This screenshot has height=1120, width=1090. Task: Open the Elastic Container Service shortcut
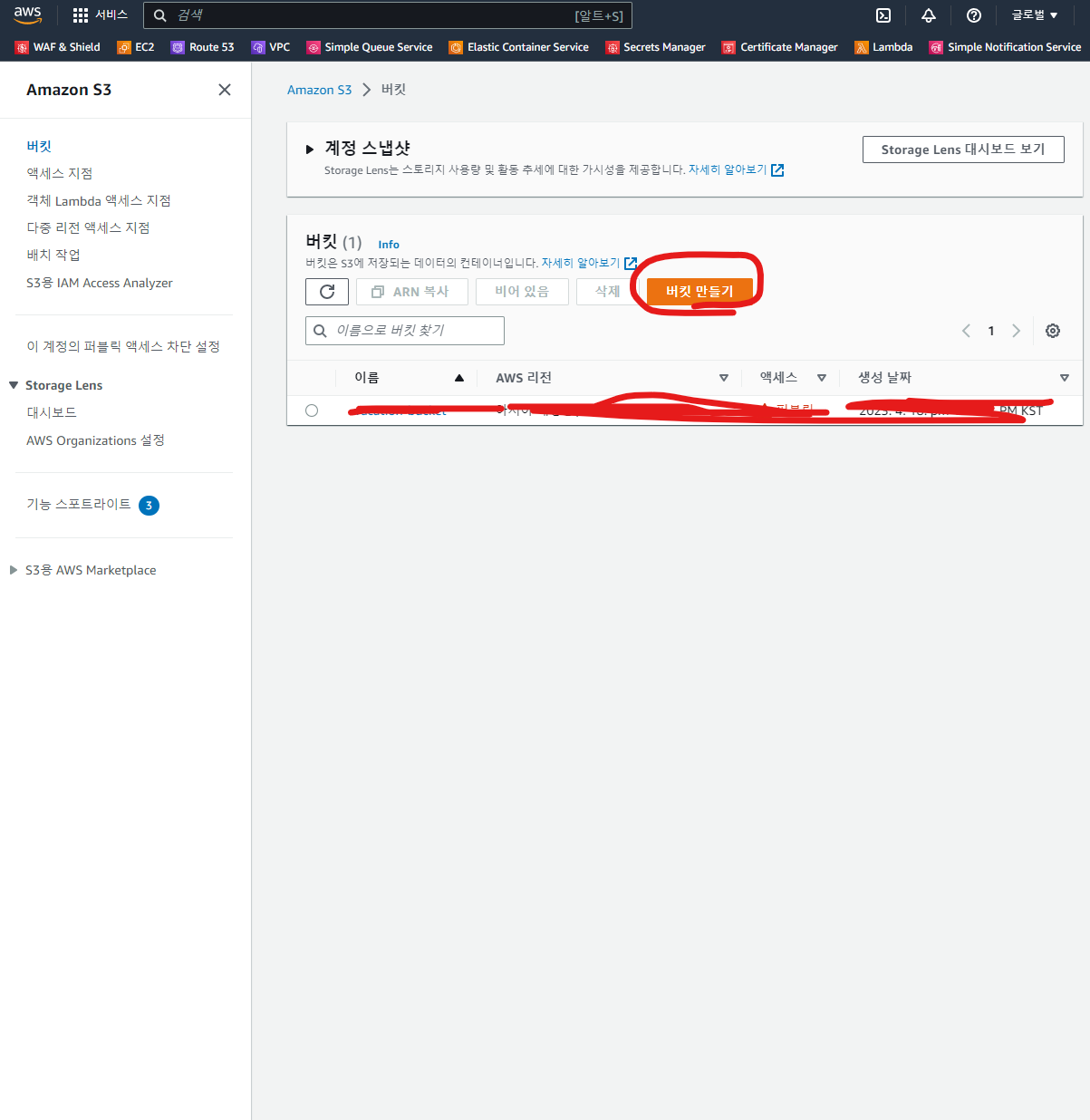(x=519, y=47)
